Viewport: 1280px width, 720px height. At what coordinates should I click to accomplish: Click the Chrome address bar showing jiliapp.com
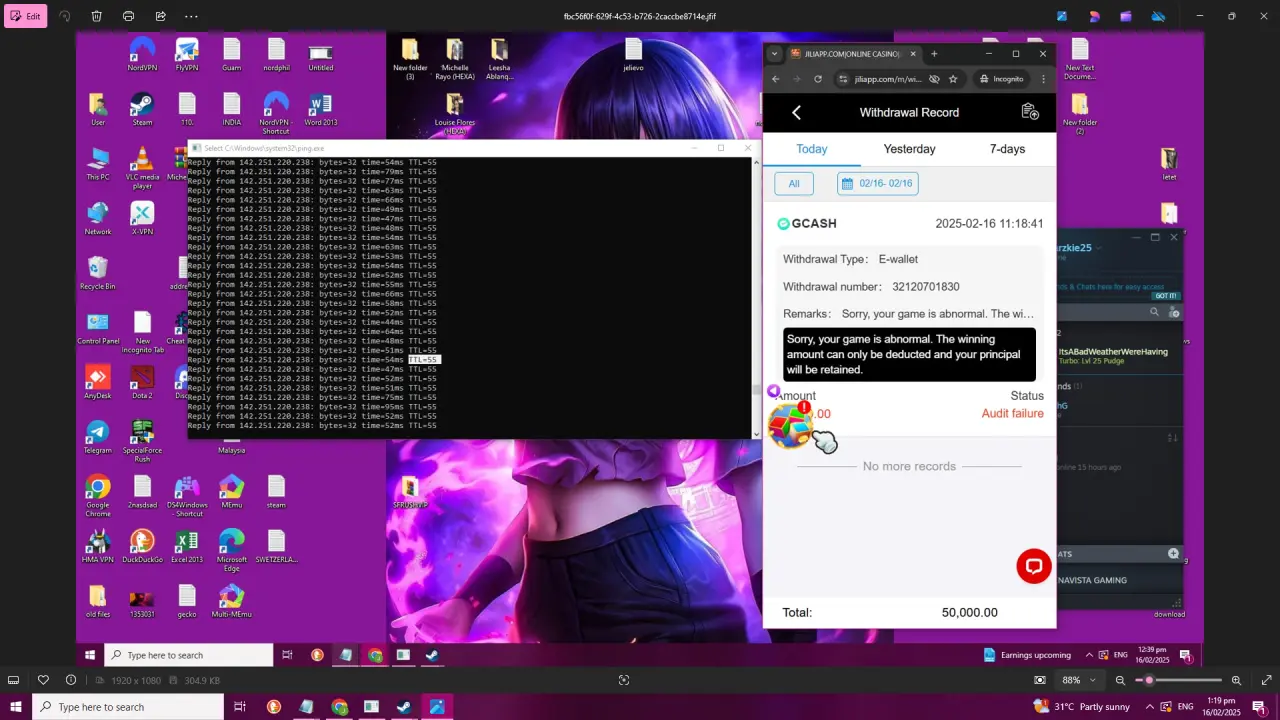890,79
